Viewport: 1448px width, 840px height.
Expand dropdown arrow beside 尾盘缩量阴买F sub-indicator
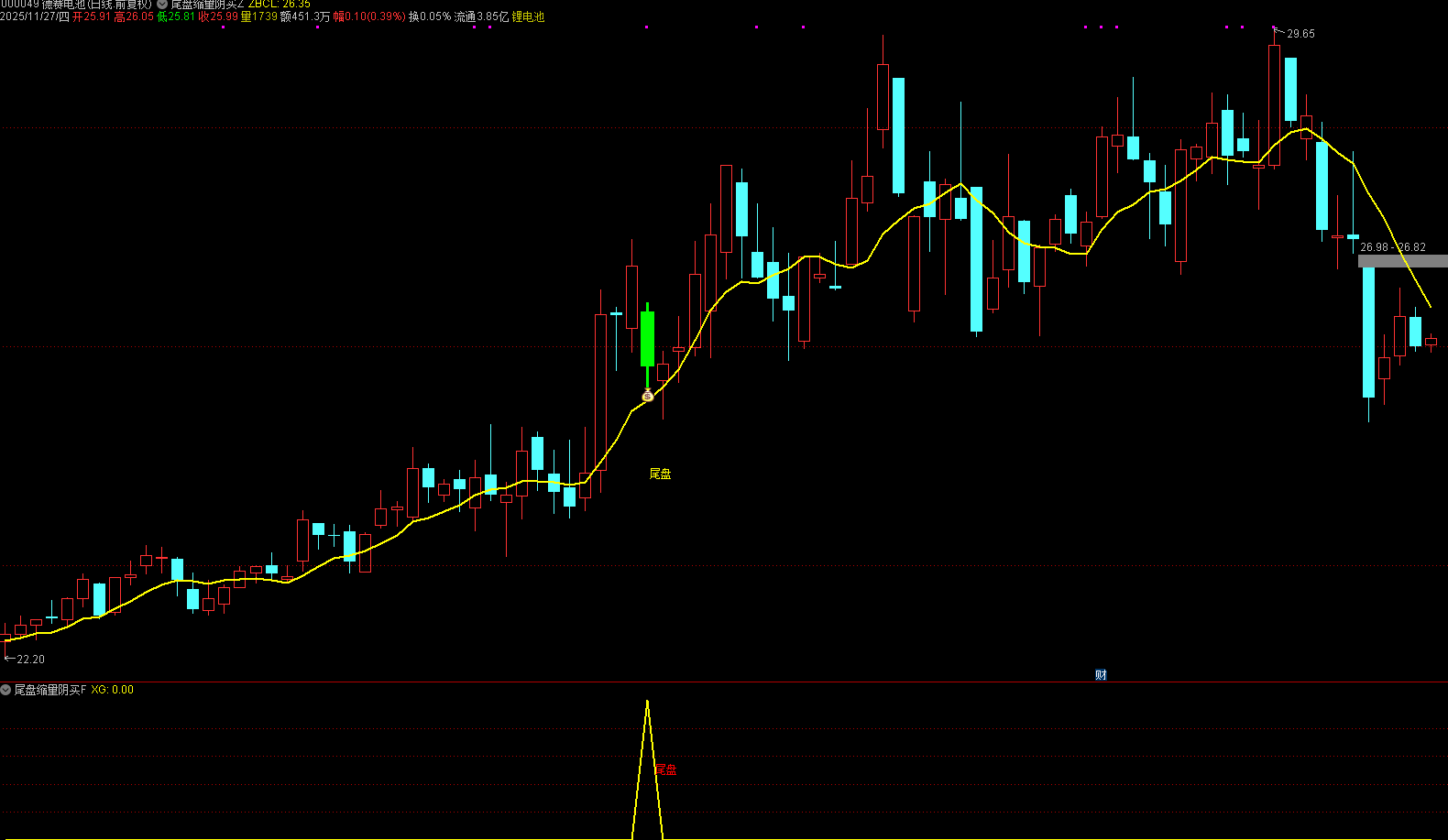pos(5,690)
